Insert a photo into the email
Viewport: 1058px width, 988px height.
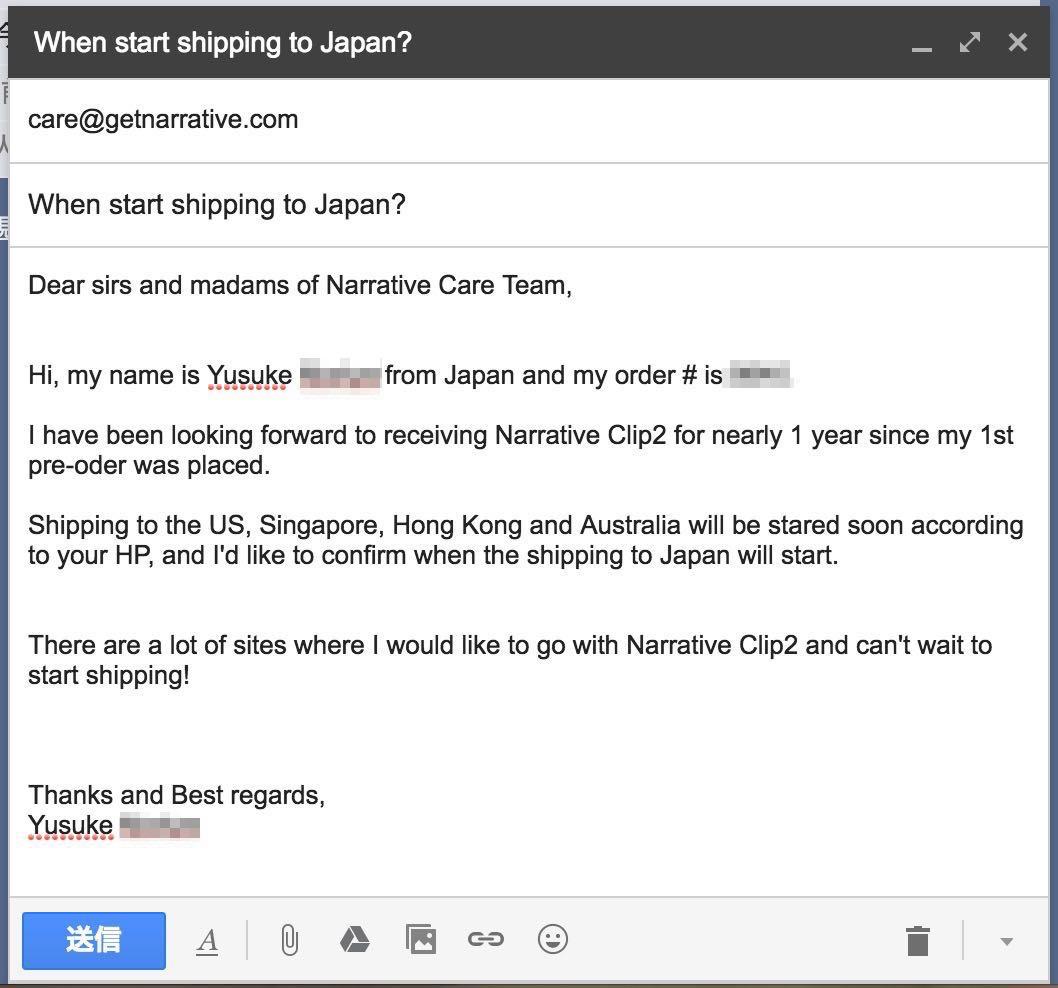tap(420, 939)
